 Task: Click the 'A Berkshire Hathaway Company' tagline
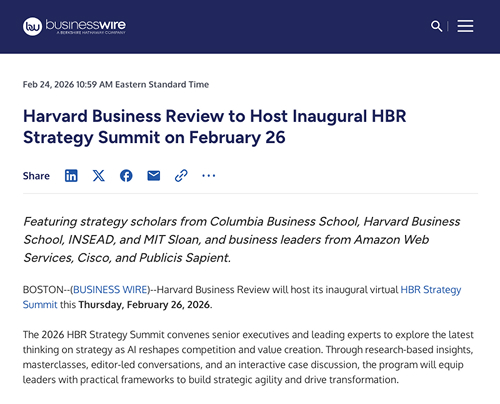91,33
